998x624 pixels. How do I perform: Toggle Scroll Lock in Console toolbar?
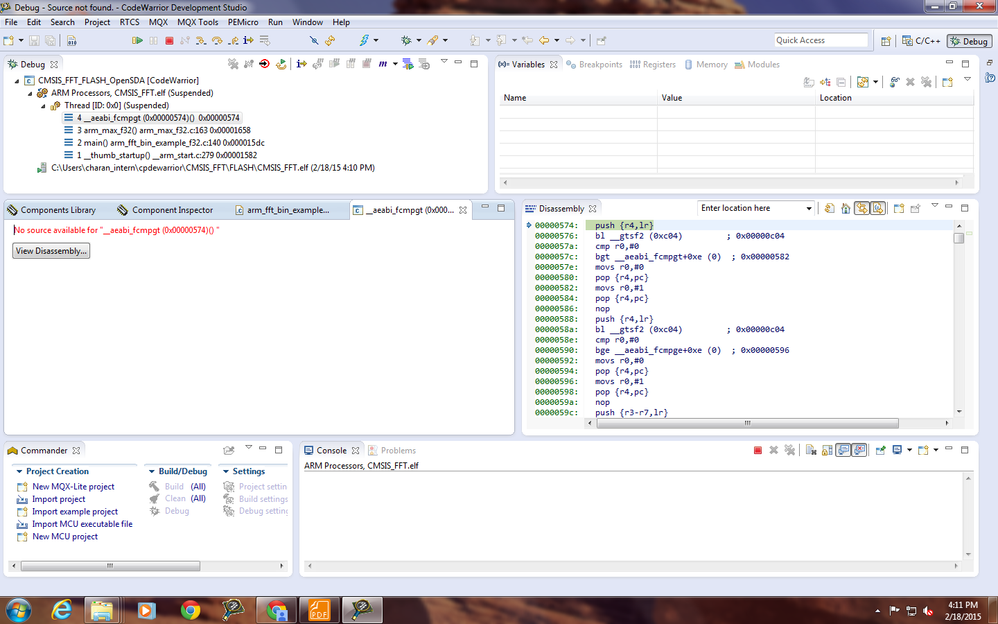827,450
